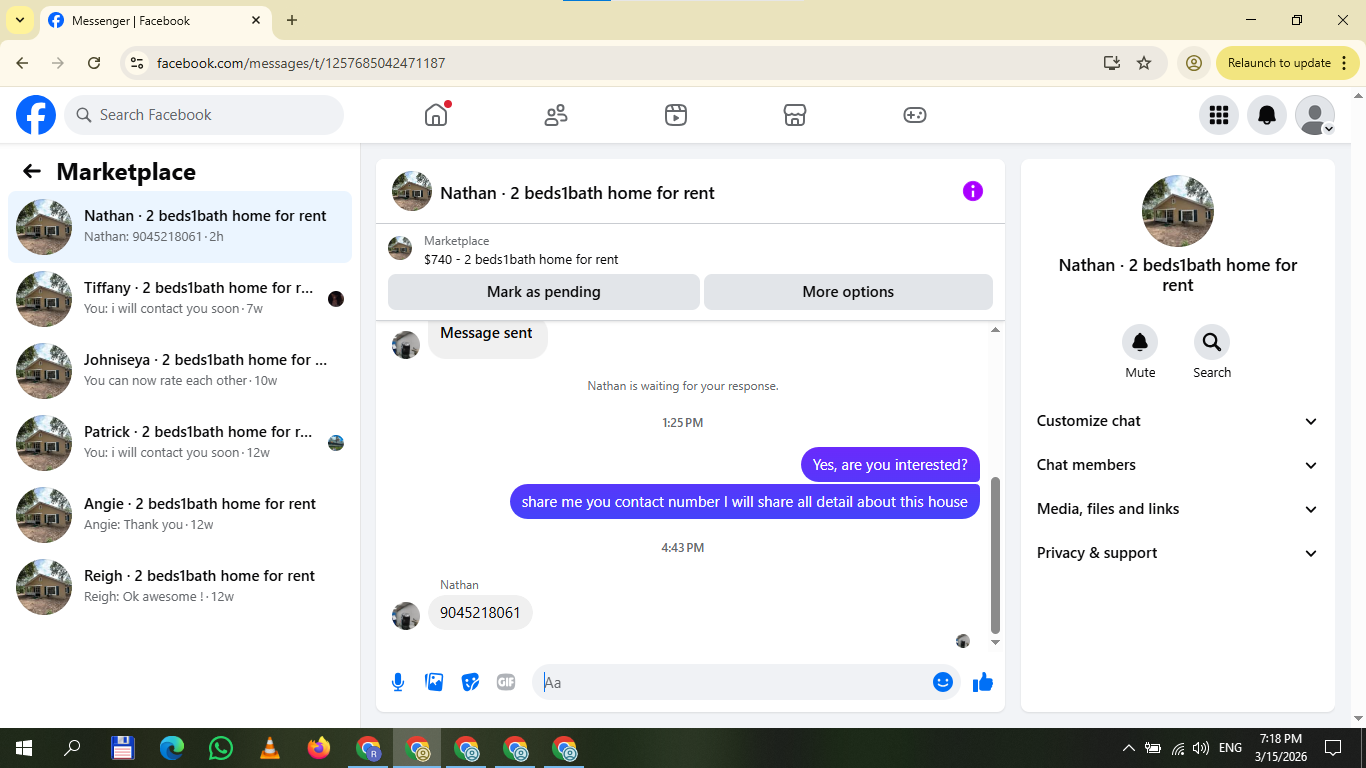Open Angie's conversation in the list
1366x768 pixels.
180,515
